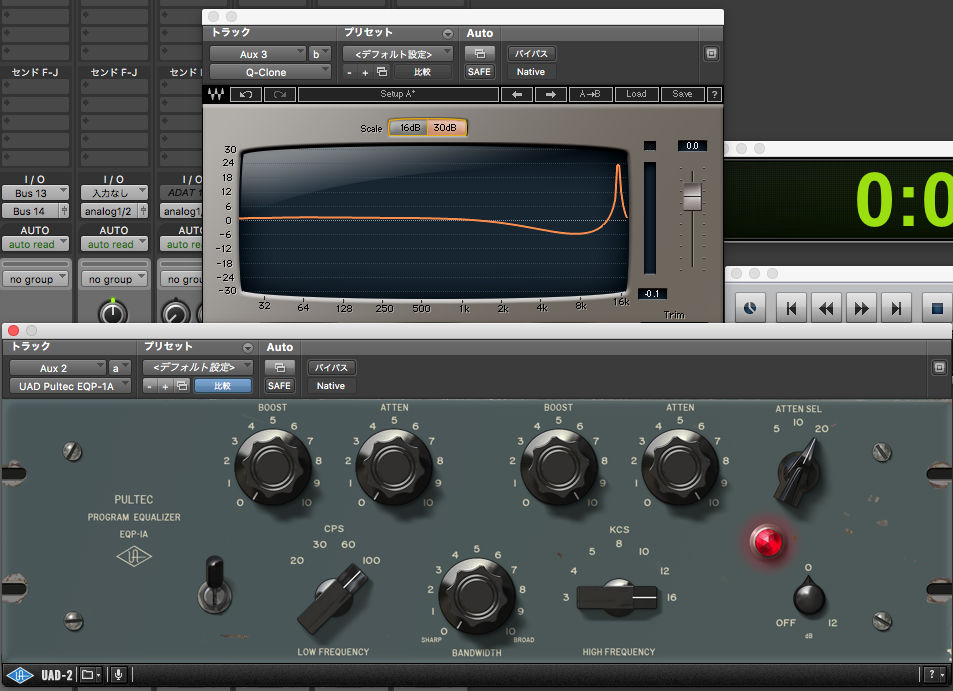This screenshot has height=691, width=953.
Task: Open UAD-2 help question mark menu
Action: click(x=935, y=675)
